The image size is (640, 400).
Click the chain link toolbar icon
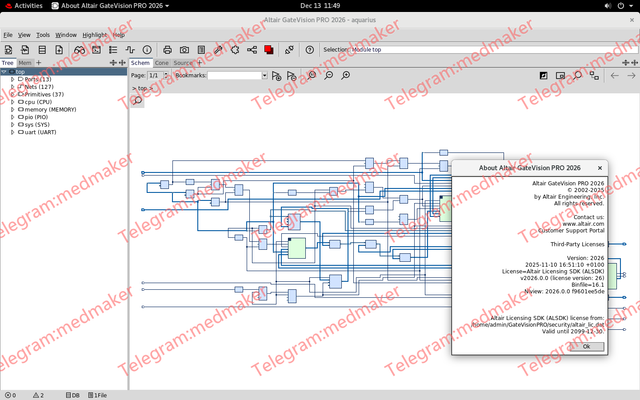tap(289, 50)
